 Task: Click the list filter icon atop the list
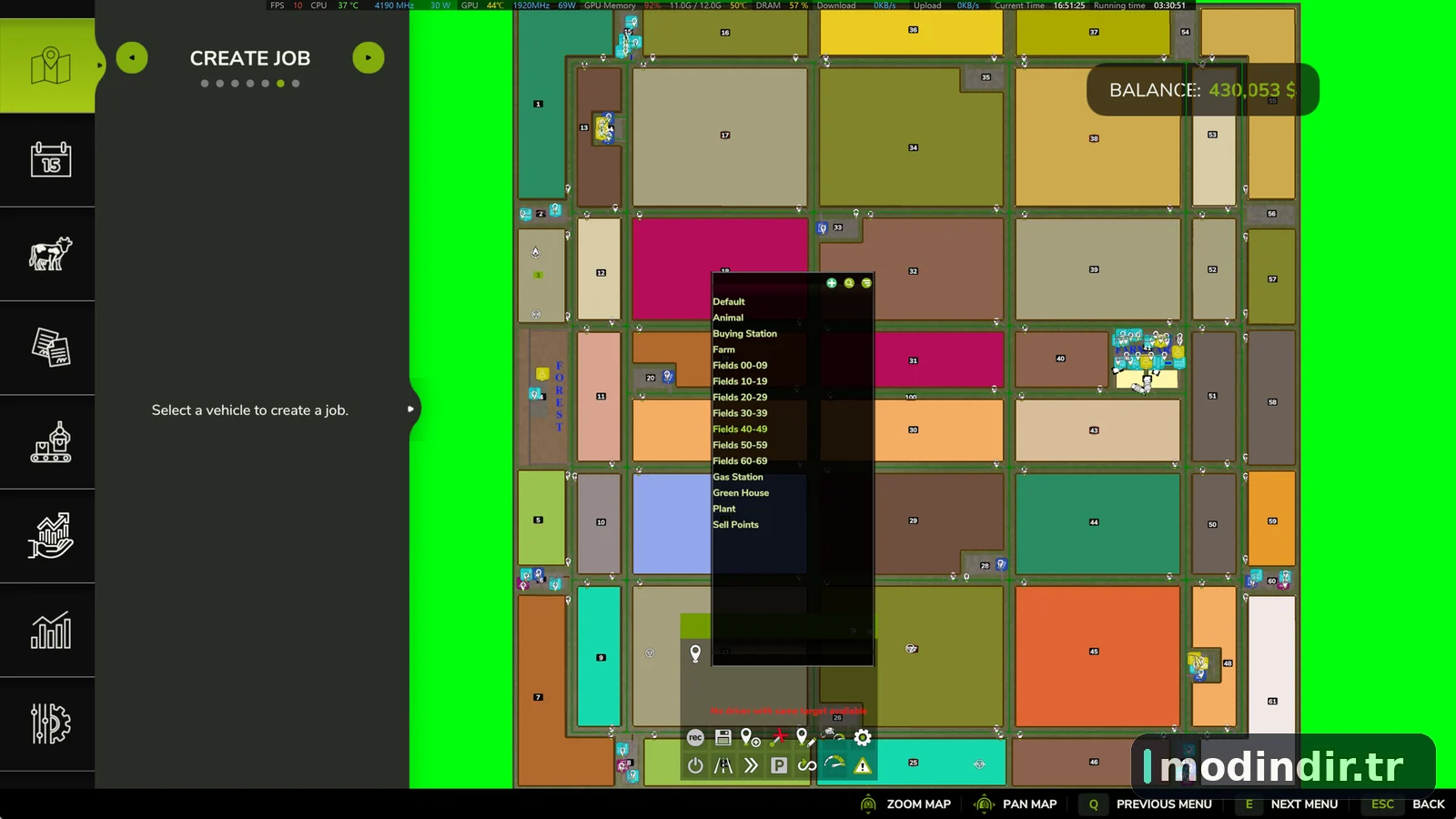(866, 283)
